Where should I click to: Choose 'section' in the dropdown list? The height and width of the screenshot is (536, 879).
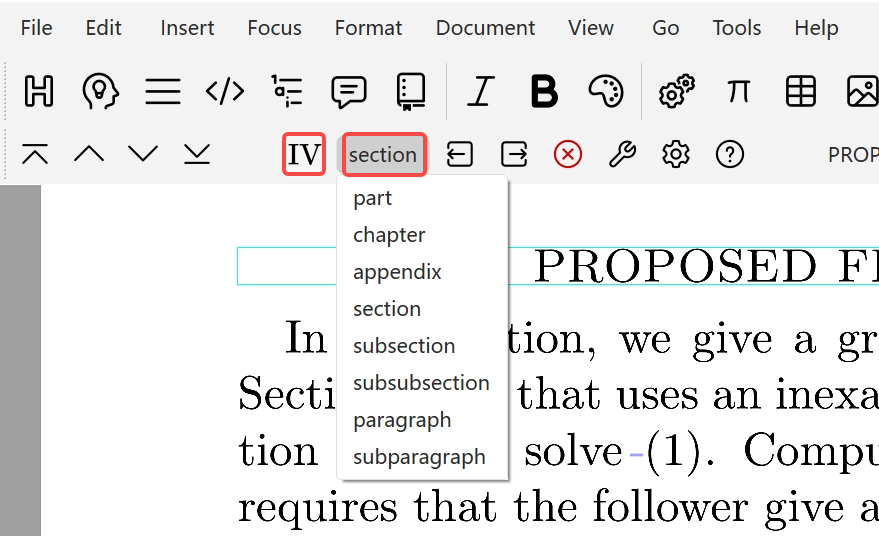point(423,309)
